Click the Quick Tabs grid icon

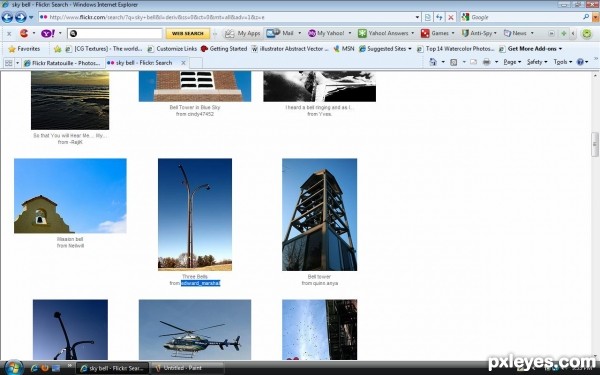tap(8, 63)
